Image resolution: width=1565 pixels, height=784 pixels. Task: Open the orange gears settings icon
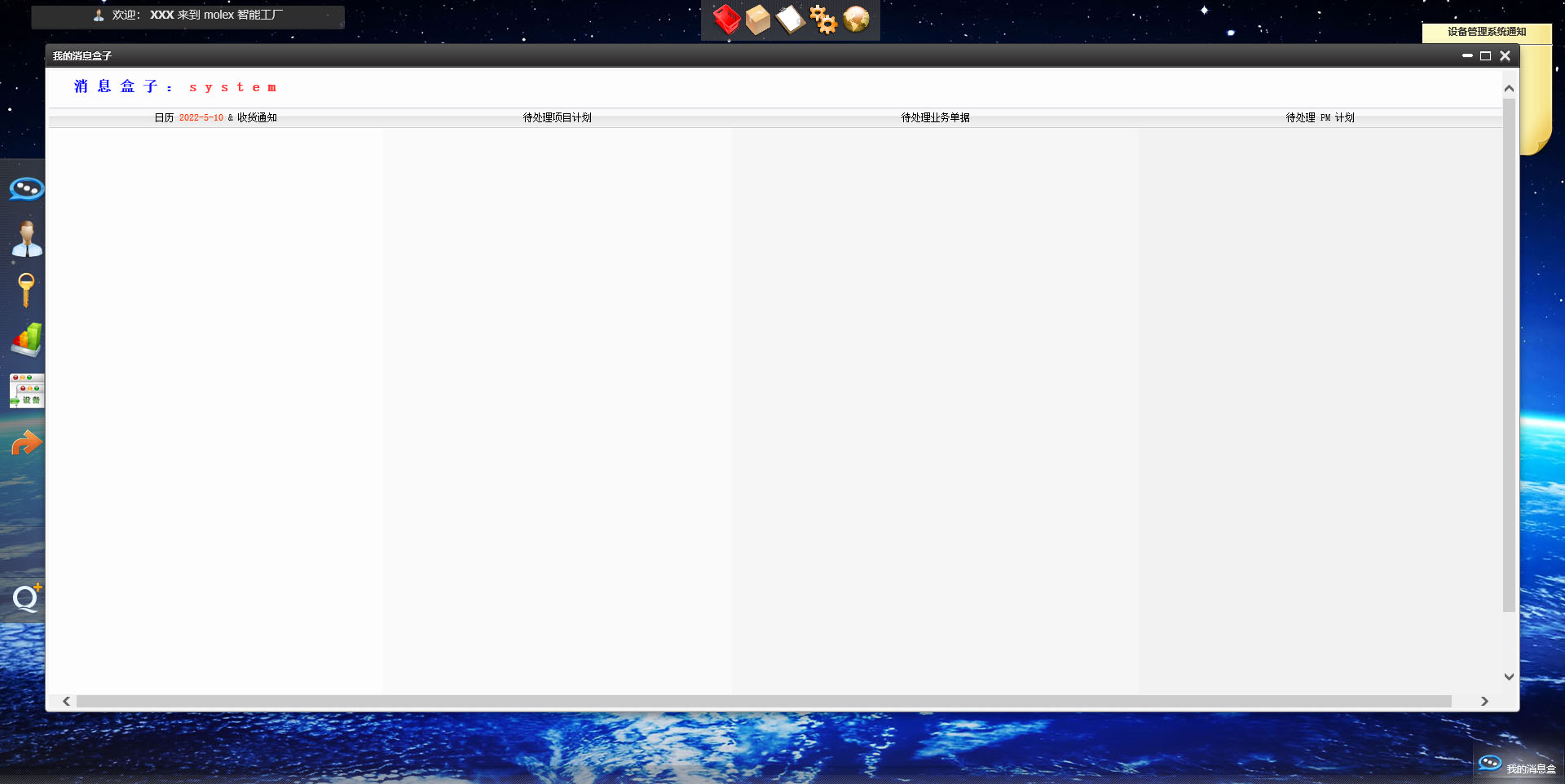click(823, 20)
